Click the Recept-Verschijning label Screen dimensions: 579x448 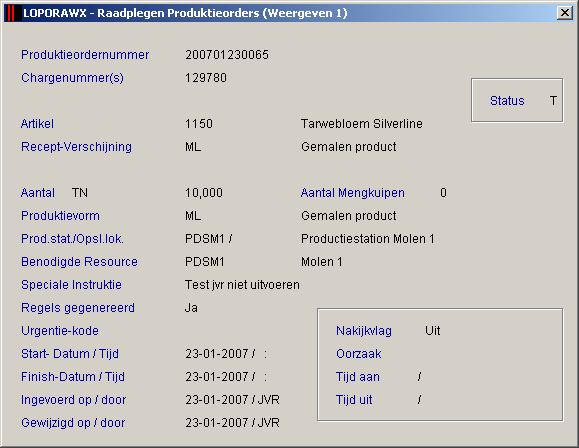76,147
